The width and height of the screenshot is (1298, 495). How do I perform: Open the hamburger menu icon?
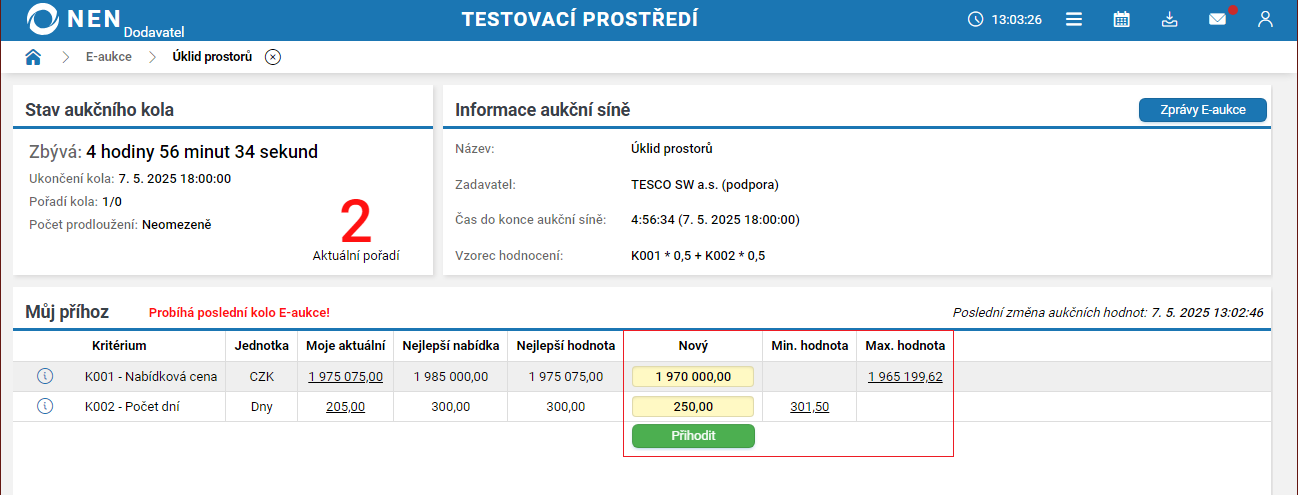pos(1074,19)
